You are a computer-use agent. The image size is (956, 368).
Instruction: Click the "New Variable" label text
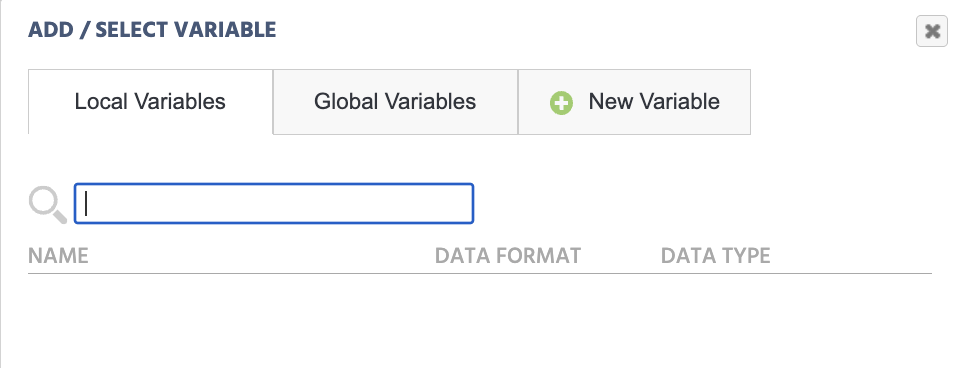coord(654,102)
